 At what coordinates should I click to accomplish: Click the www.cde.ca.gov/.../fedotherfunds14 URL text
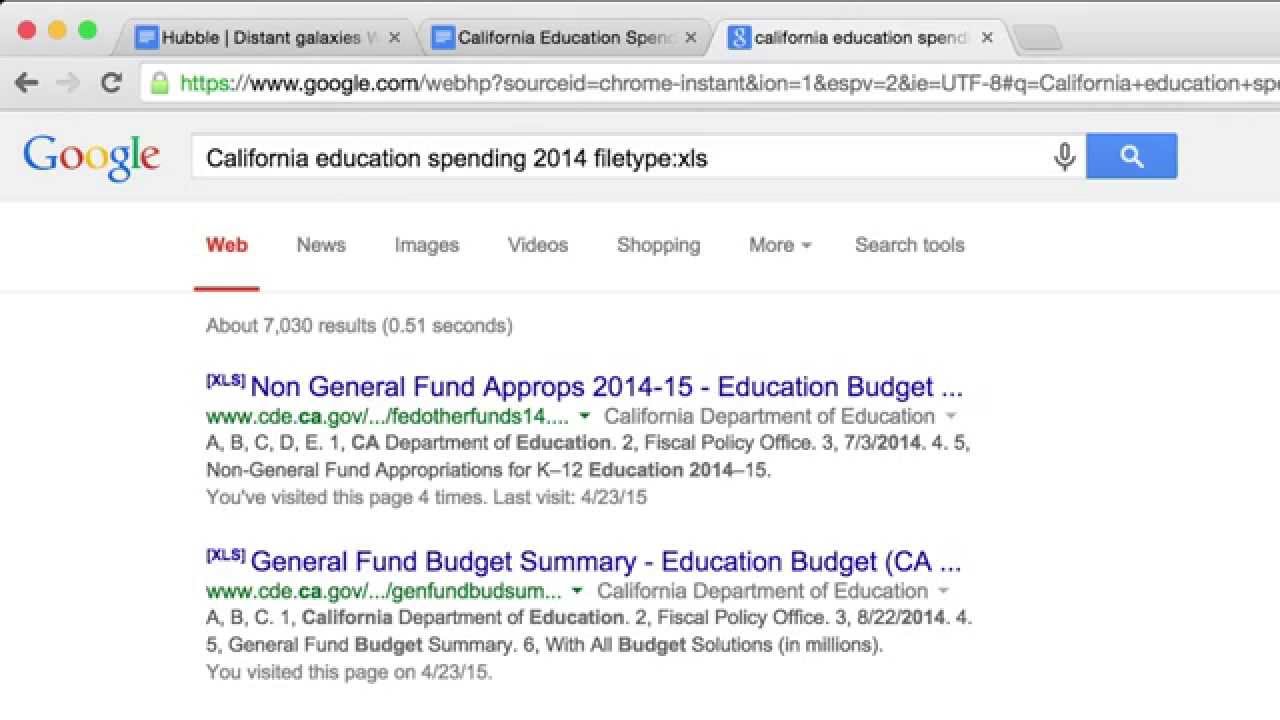pyautogui.click(x=388, y=416)
